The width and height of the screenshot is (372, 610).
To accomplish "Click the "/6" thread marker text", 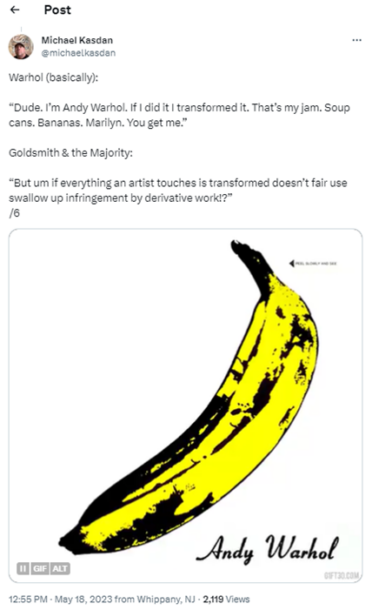I will click(14, 213).
